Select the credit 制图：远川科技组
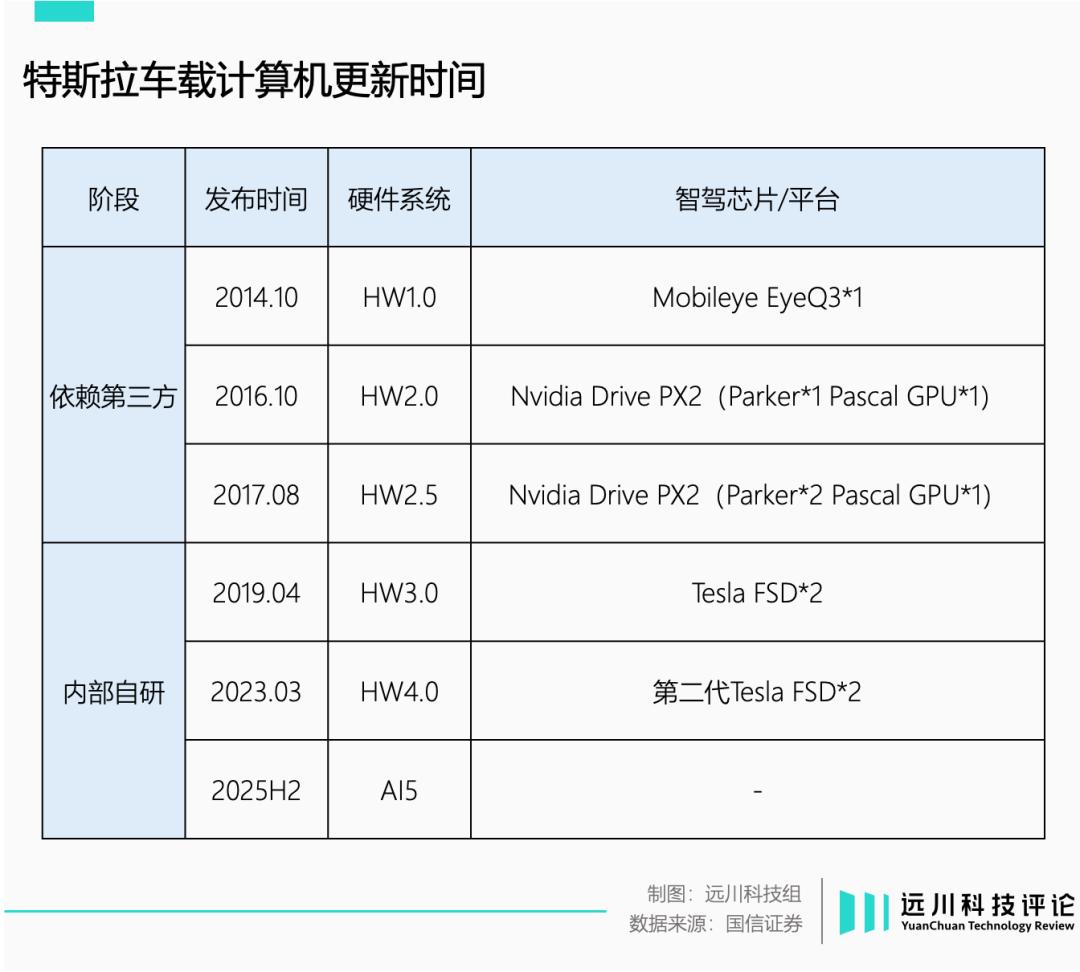The width and height of the screenshot is (1080, 972). (724, 893)
